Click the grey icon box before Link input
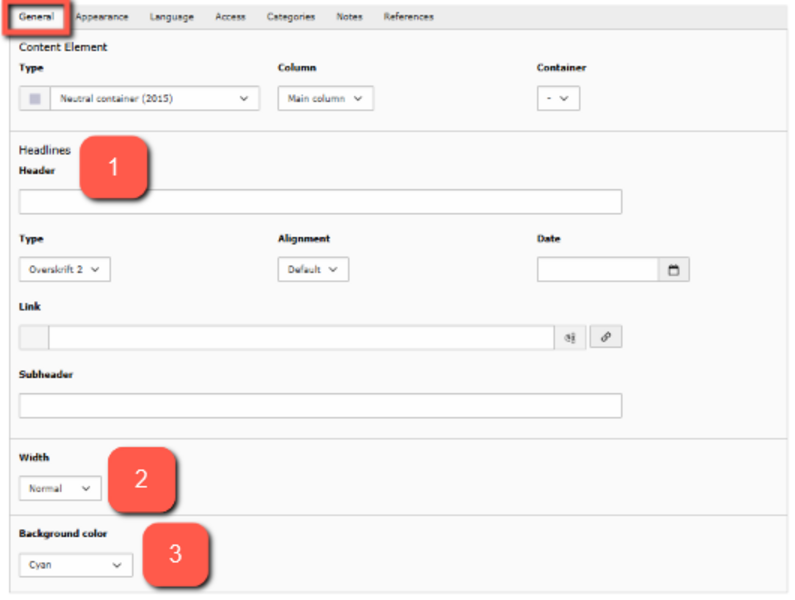Screen dimensions: 795x600 (x=34, y=338)
